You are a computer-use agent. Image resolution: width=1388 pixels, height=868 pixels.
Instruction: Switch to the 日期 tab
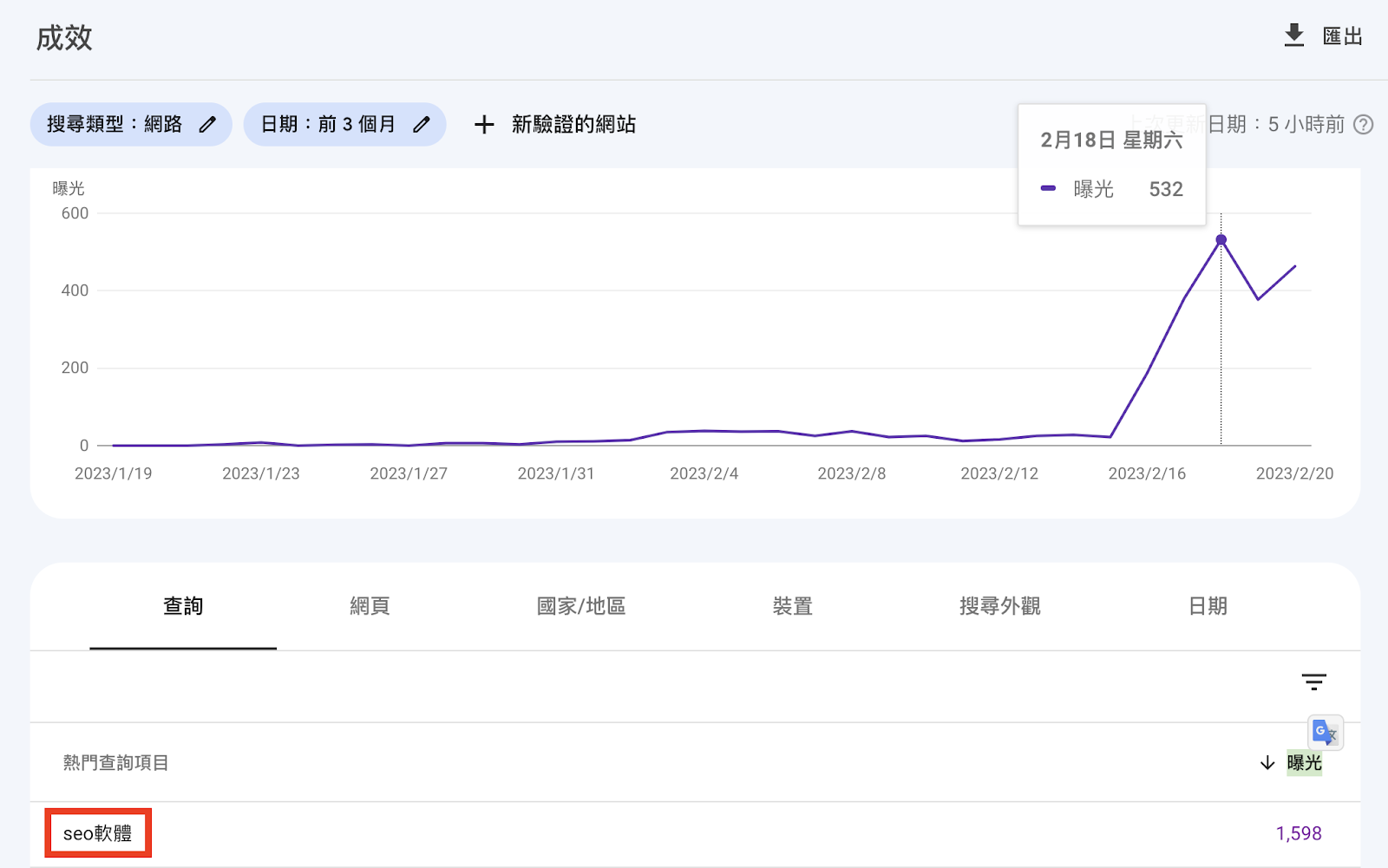click(x=1208, y=606)
